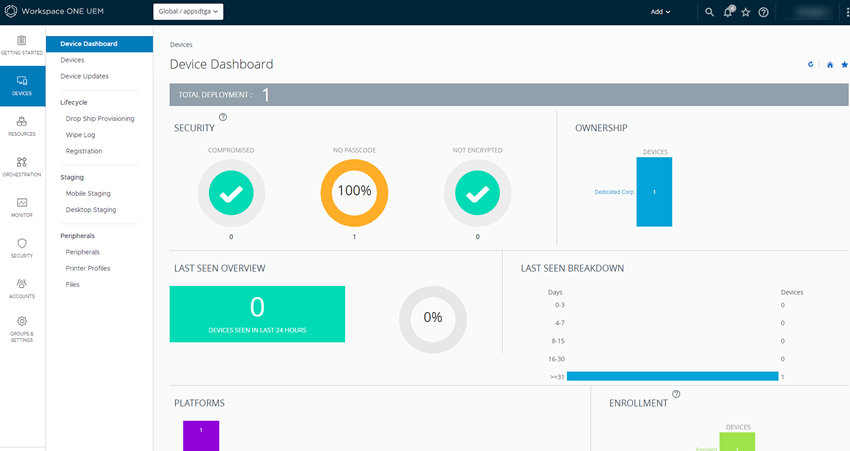Click devices seen in last 24 hours tile
This screenshot has height=451, width=850.
pyautogui.click(x=257, y=314)
